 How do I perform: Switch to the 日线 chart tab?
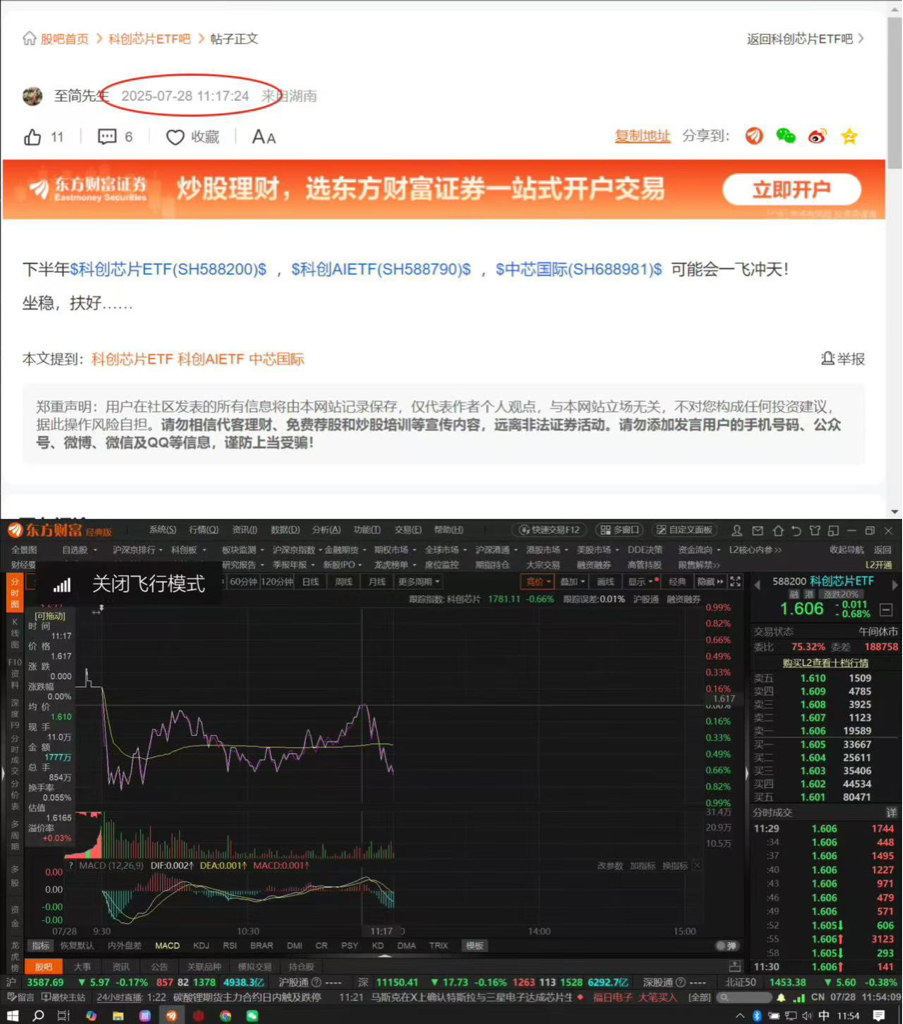coord(311,581)
